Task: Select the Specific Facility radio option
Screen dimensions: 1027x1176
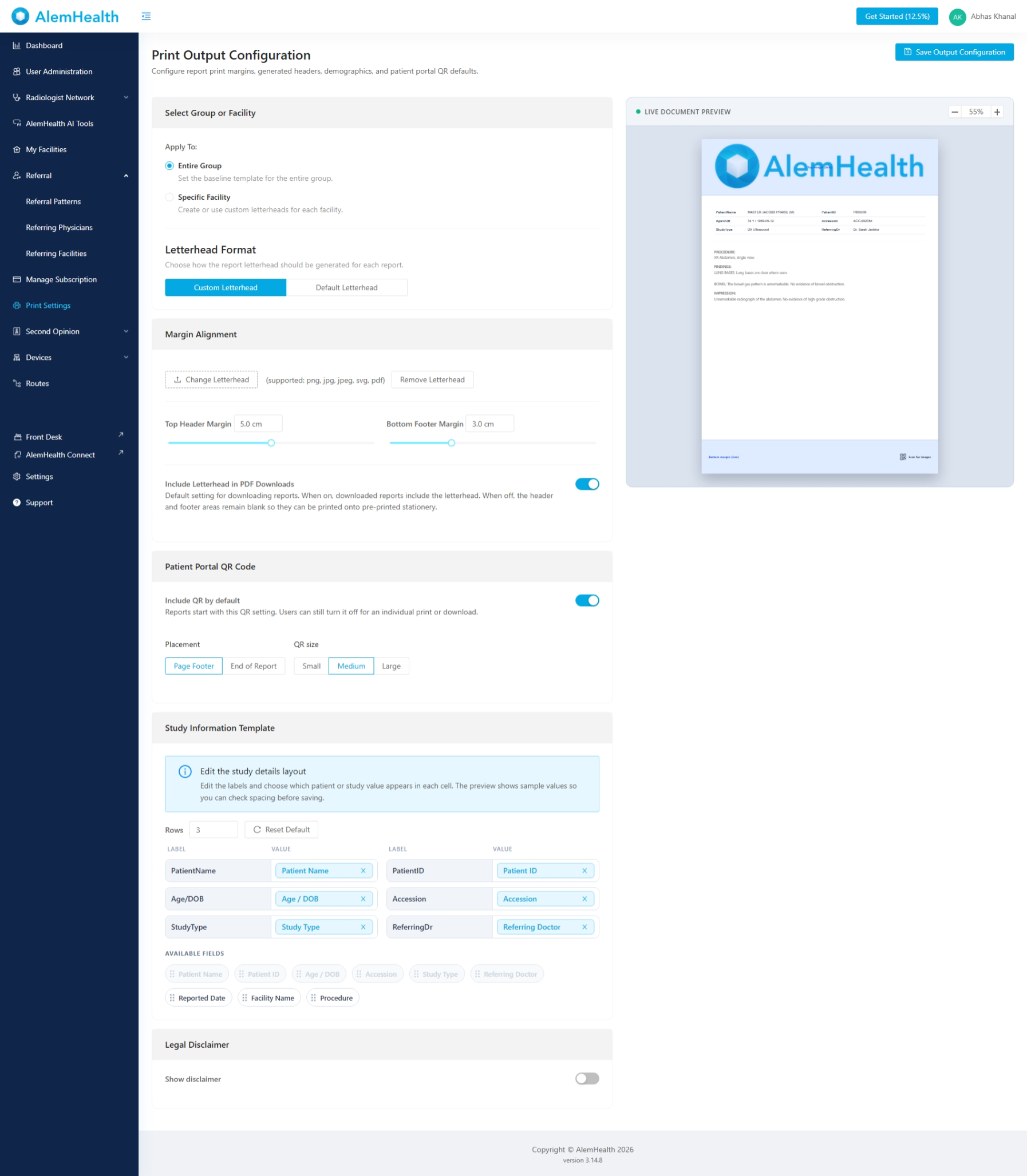Action: coord(169,197)
